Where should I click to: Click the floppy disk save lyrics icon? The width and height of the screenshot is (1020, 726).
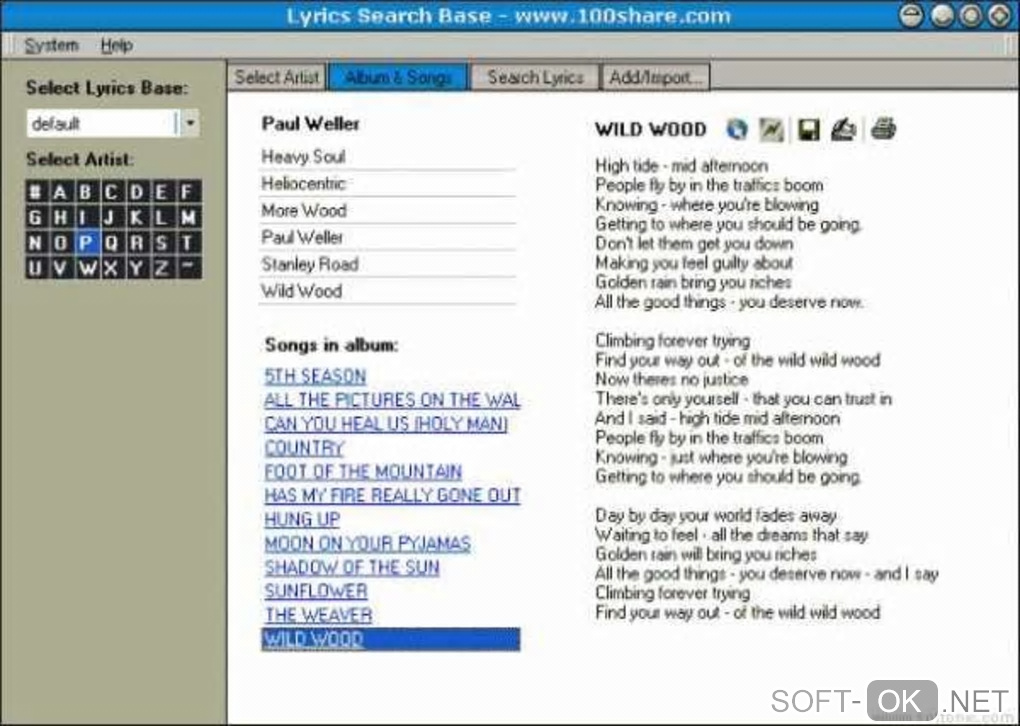click(x=809, y=129)
